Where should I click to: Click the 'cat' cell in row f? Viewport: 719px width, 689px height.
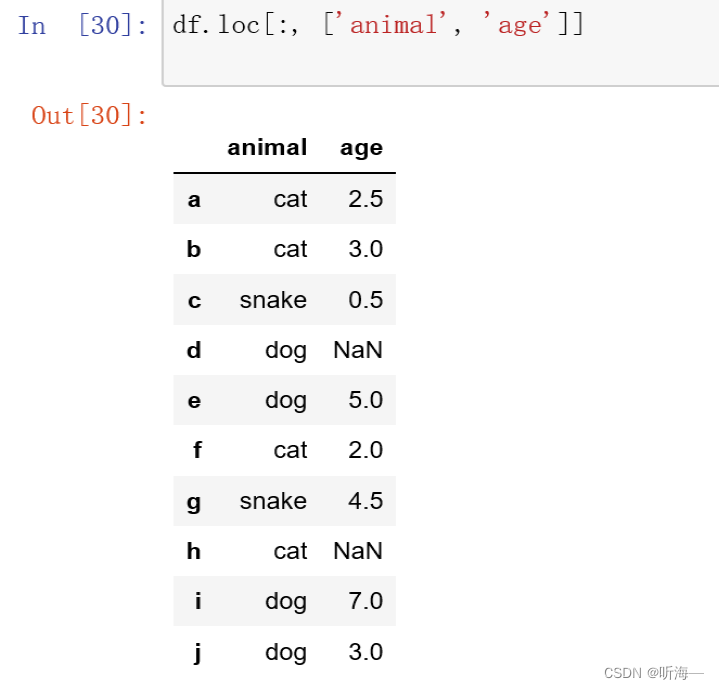(x=290, y=450)
